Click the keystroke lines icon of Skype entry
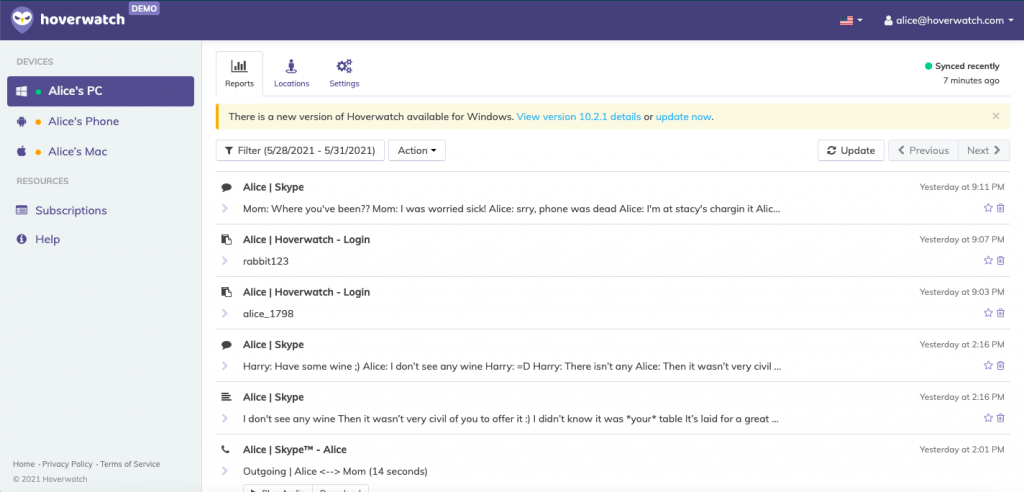Viewport: 1024px width, 492px height. coord(227,397)
